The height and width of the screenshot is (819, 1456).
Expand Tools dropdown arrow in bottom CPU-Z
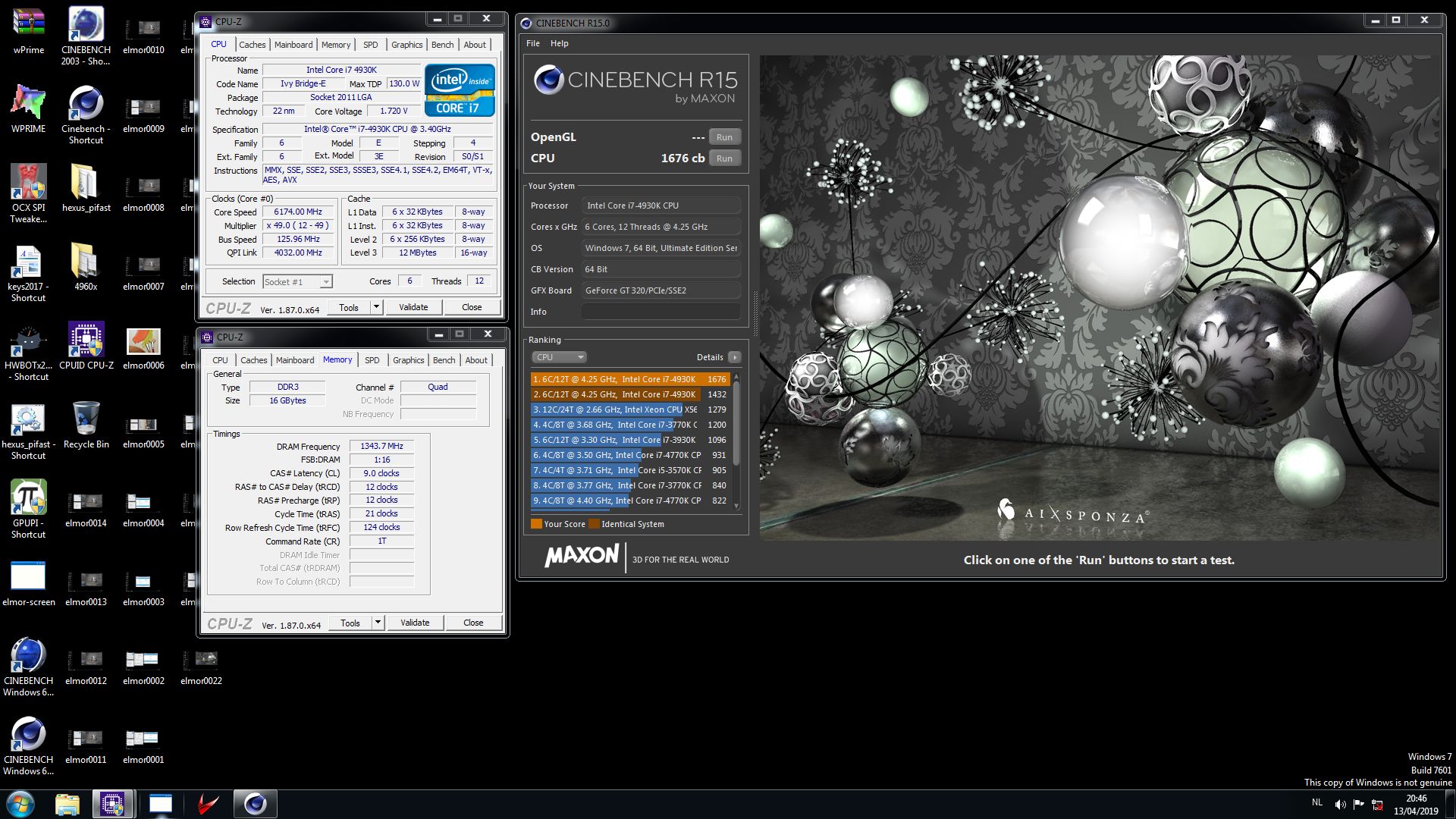[x=378, y=623]
